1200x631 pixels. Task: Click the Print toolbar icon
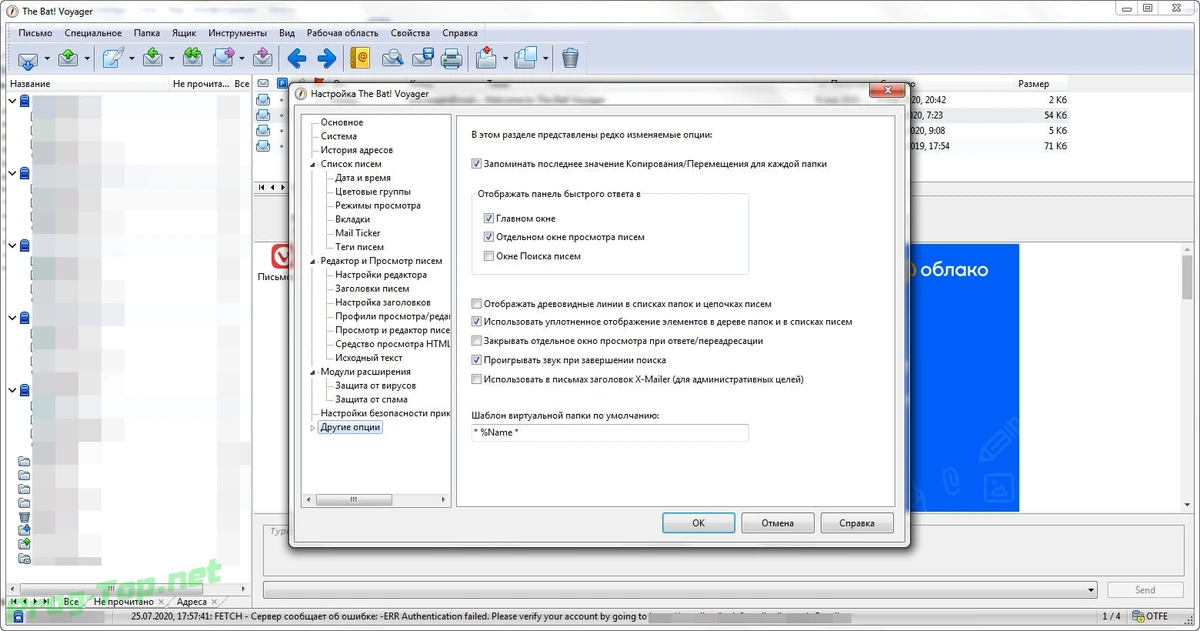tap(452, 58)
